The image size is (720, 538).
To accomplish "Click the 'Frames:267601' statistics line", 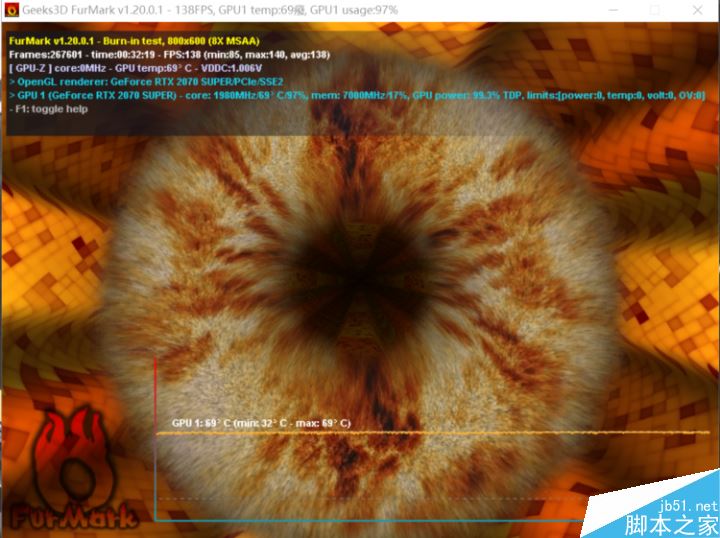I will [x=169, y=55].
